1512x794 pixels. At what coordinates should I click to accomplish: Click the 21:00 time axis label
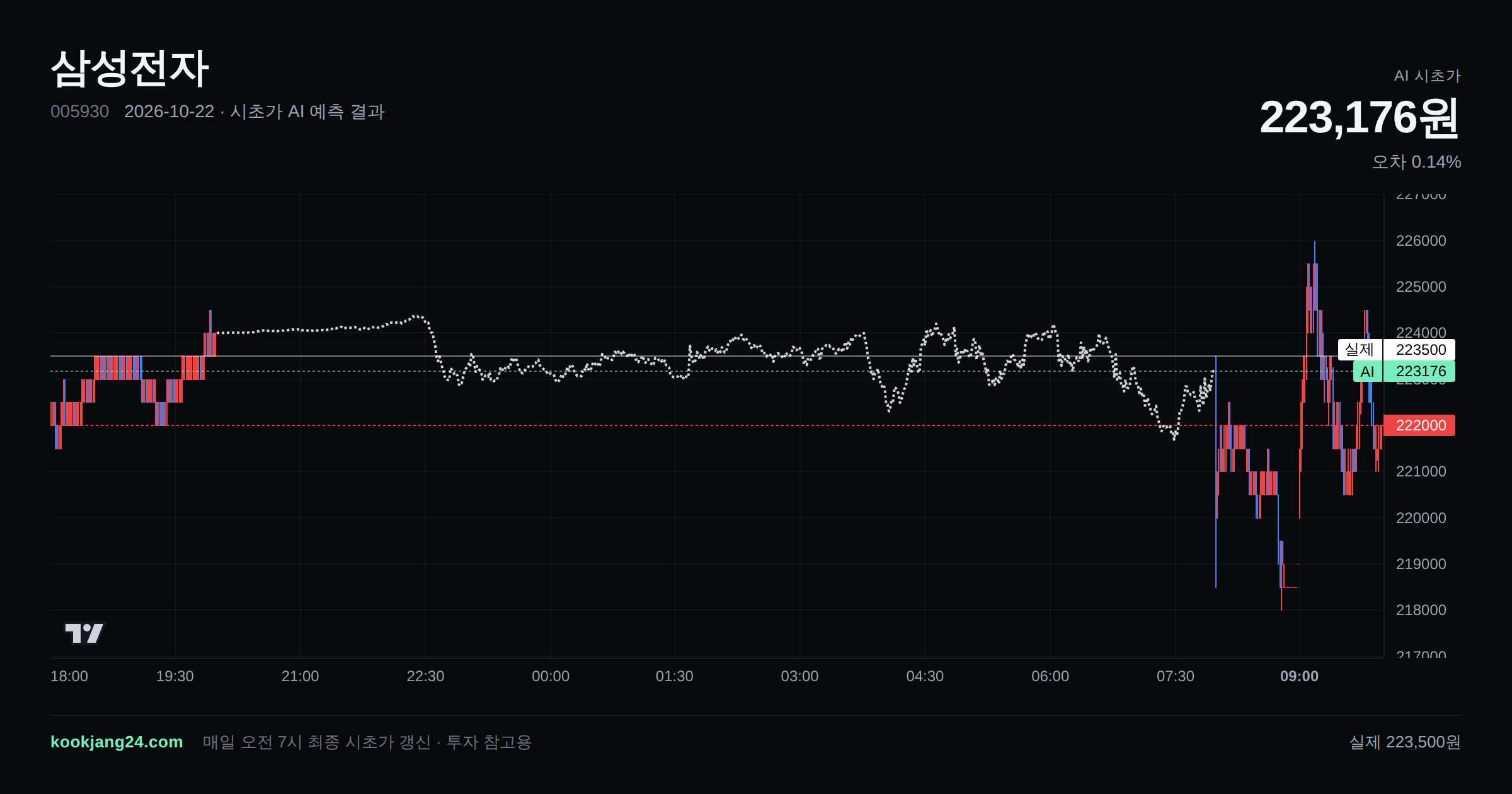(x=300, y=676)
